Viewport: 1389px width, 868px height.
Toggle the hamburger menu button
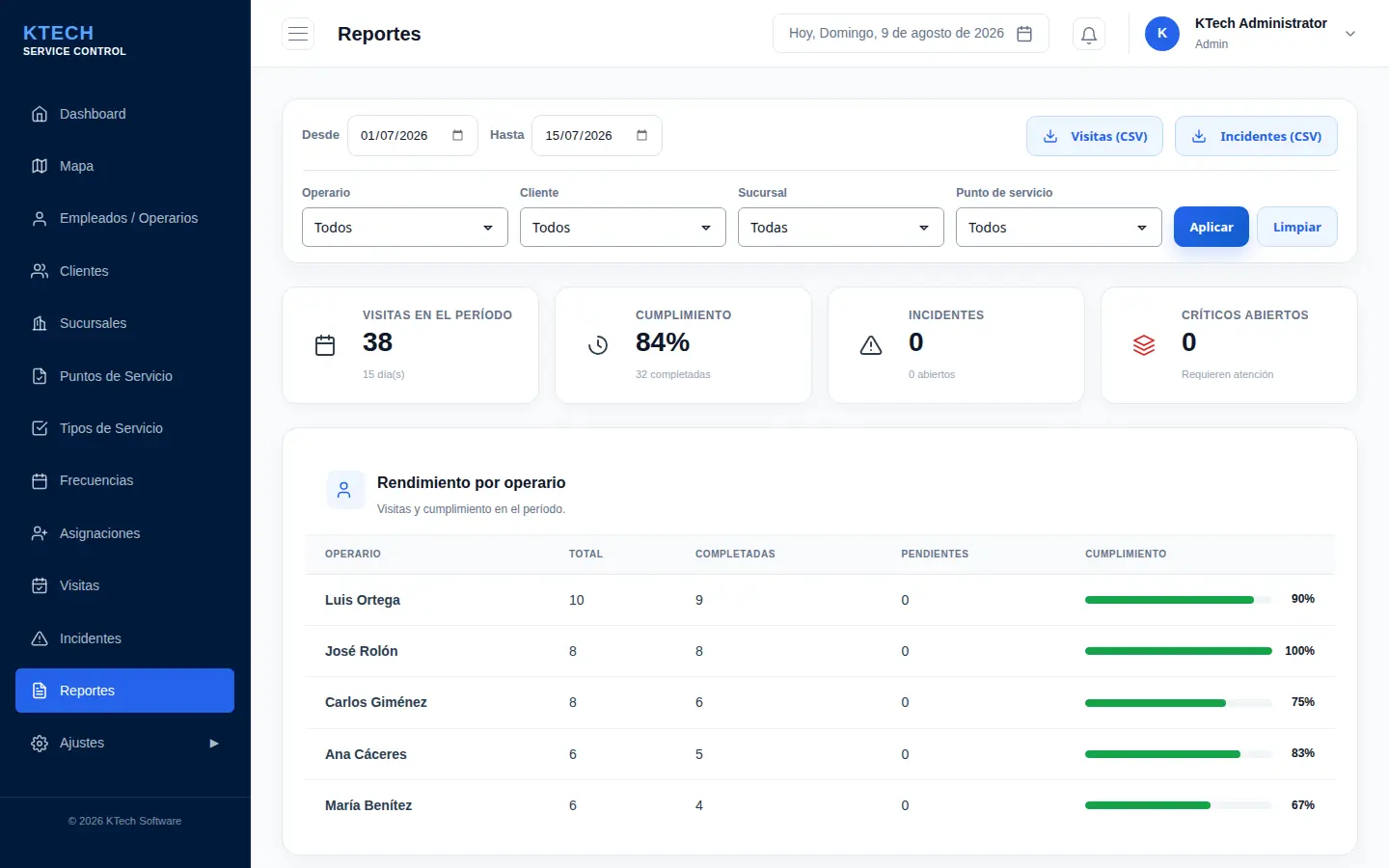pos(298,34)
